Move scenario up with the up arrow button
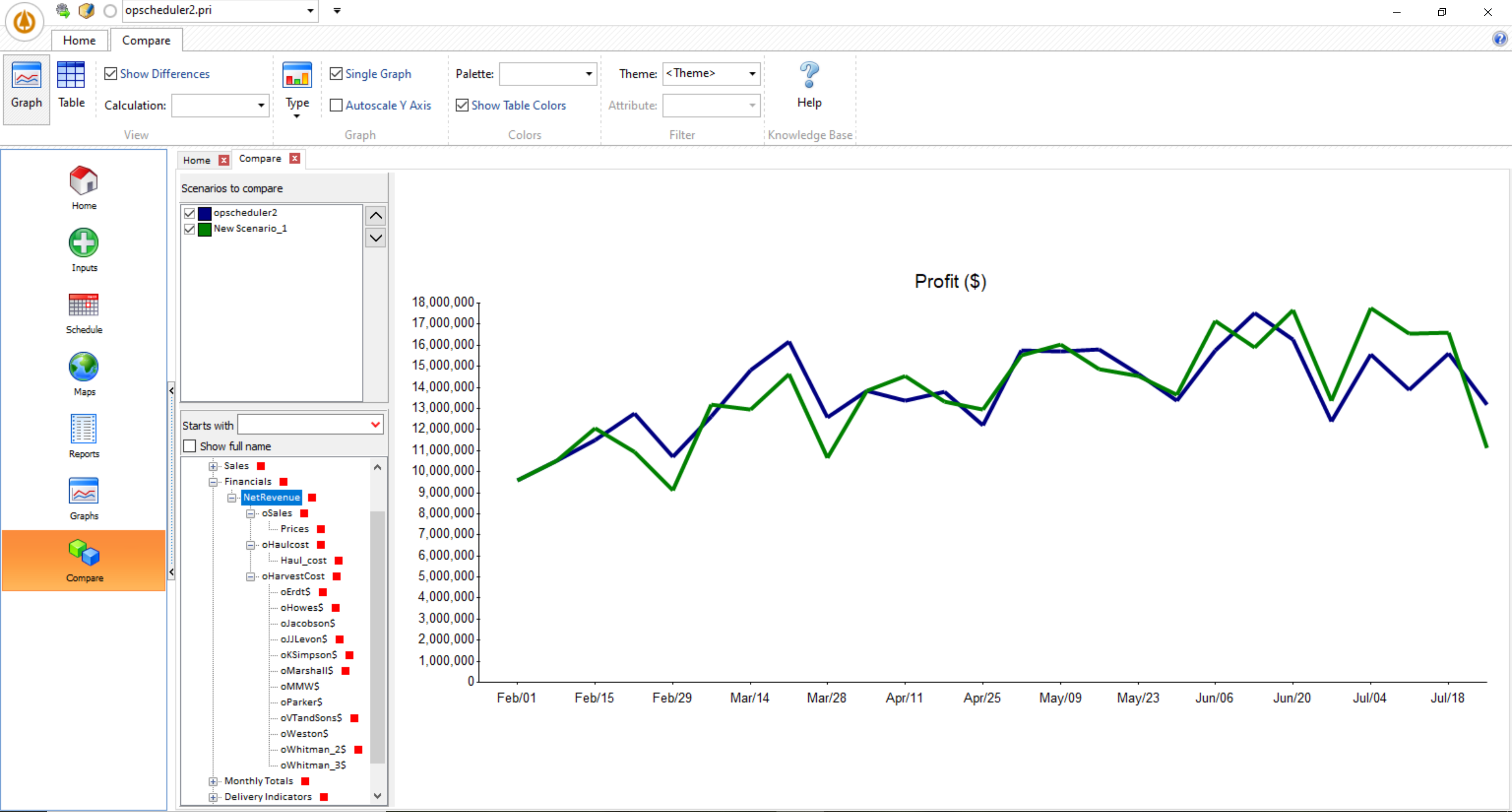1512x812 pixels. pos(376,216)
